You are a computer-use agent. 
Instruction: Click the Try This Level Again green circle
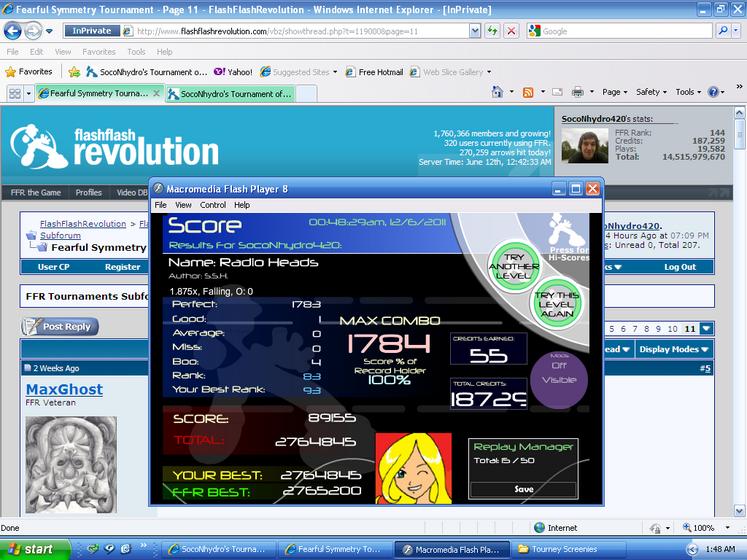click(556, 304)
